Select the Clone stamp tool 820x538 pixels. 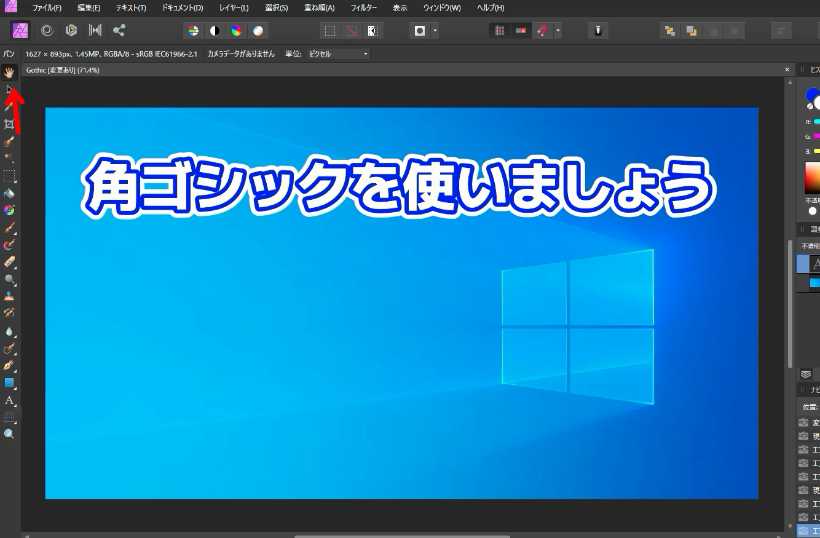pos(9,296)
